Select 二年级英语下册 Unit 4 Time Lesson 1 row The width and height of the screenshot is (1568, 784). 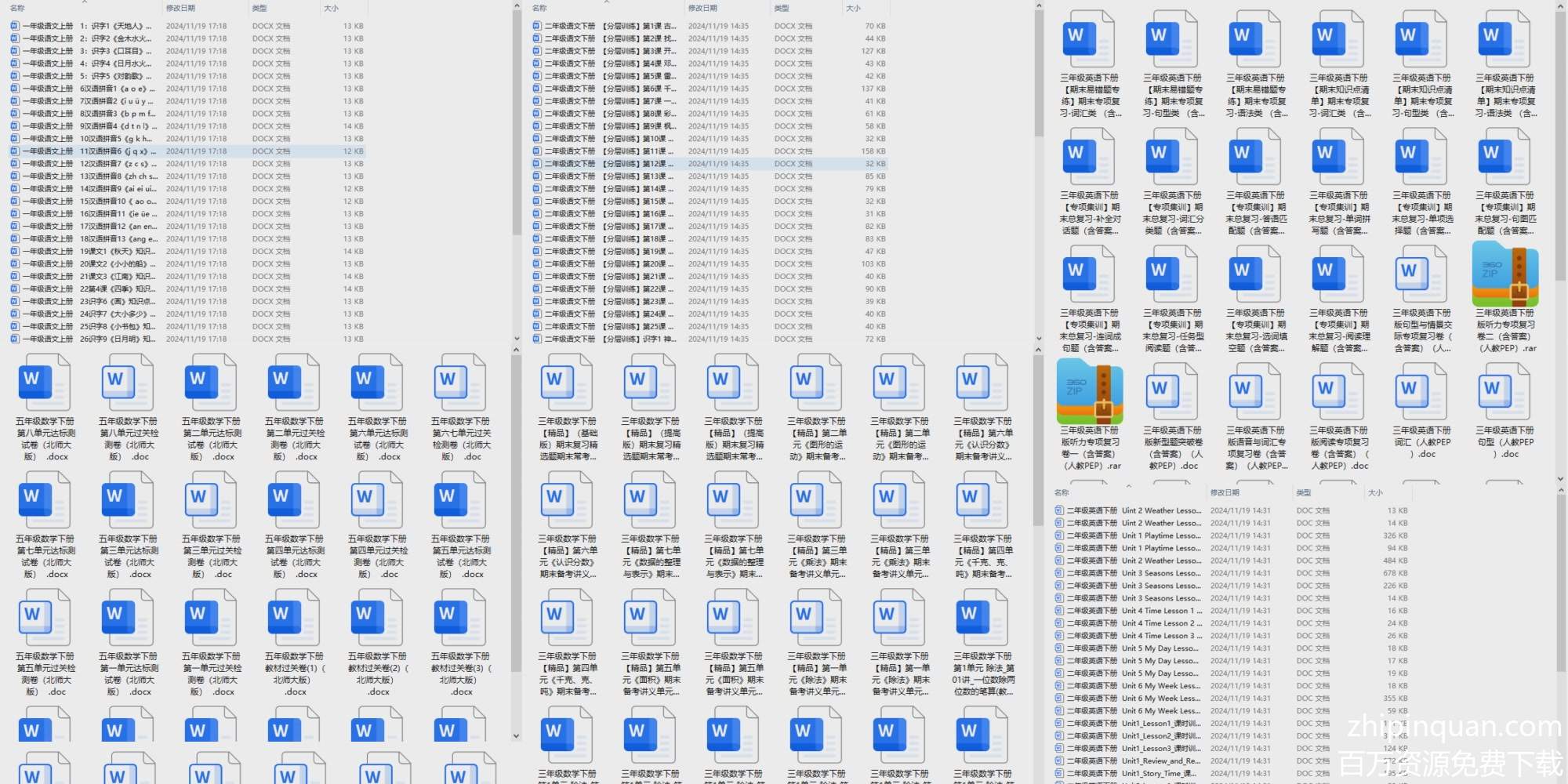tap(1160, 611)
